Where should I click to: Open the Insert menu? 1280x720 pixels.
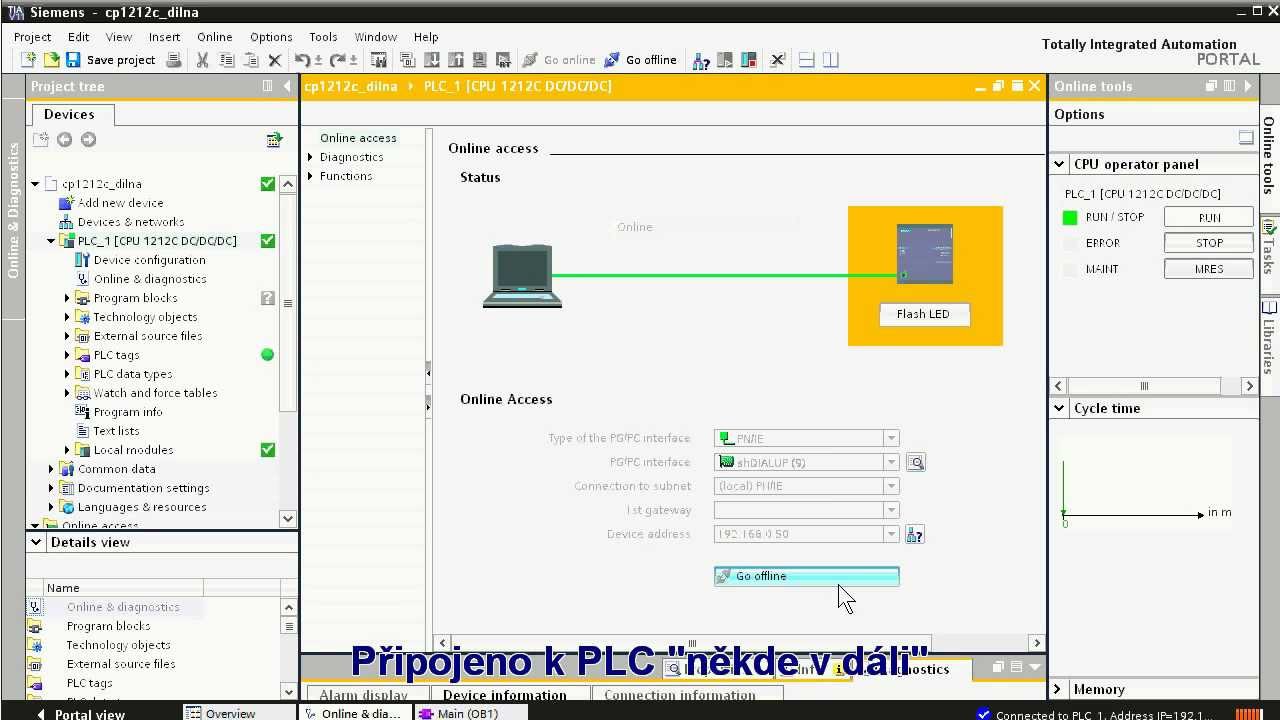(164, 37)
